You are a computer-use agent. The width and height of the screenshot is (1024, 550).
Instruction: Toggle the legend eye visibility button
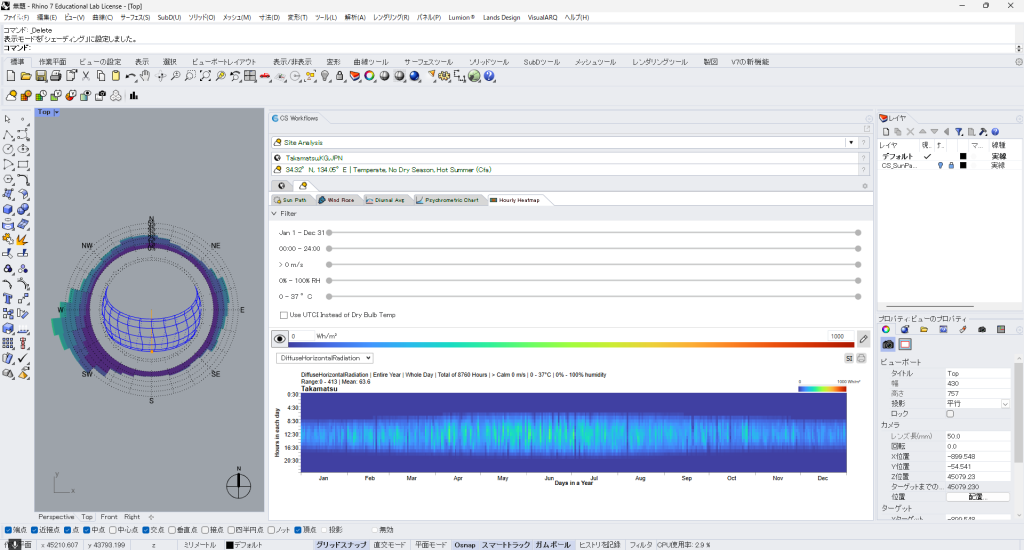(279, 340)
